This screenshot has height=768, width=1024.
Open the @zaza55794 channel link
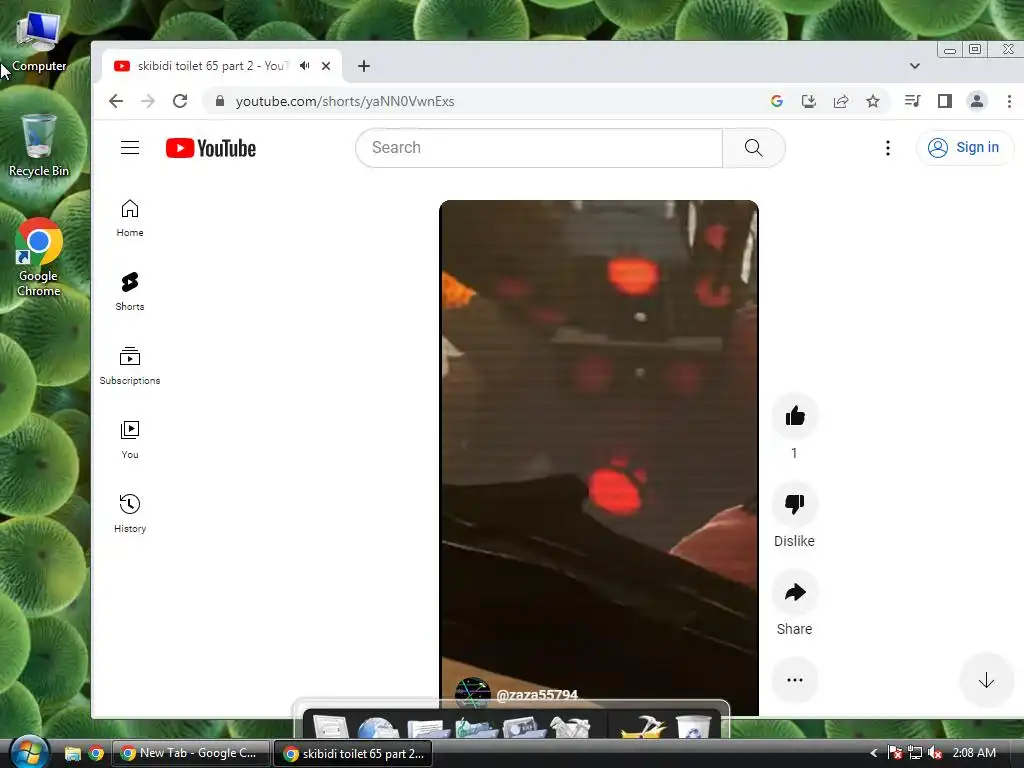537,695
